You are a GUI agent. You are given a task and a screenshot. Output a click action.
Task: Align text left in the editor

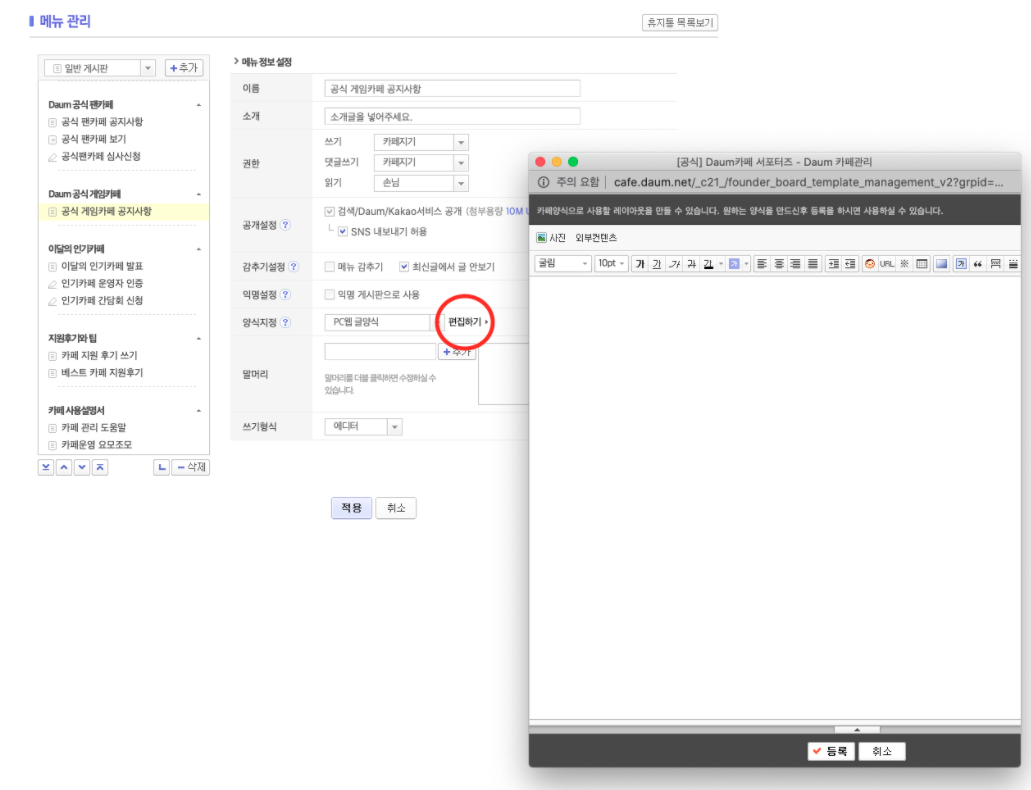(x=762, y=264)
